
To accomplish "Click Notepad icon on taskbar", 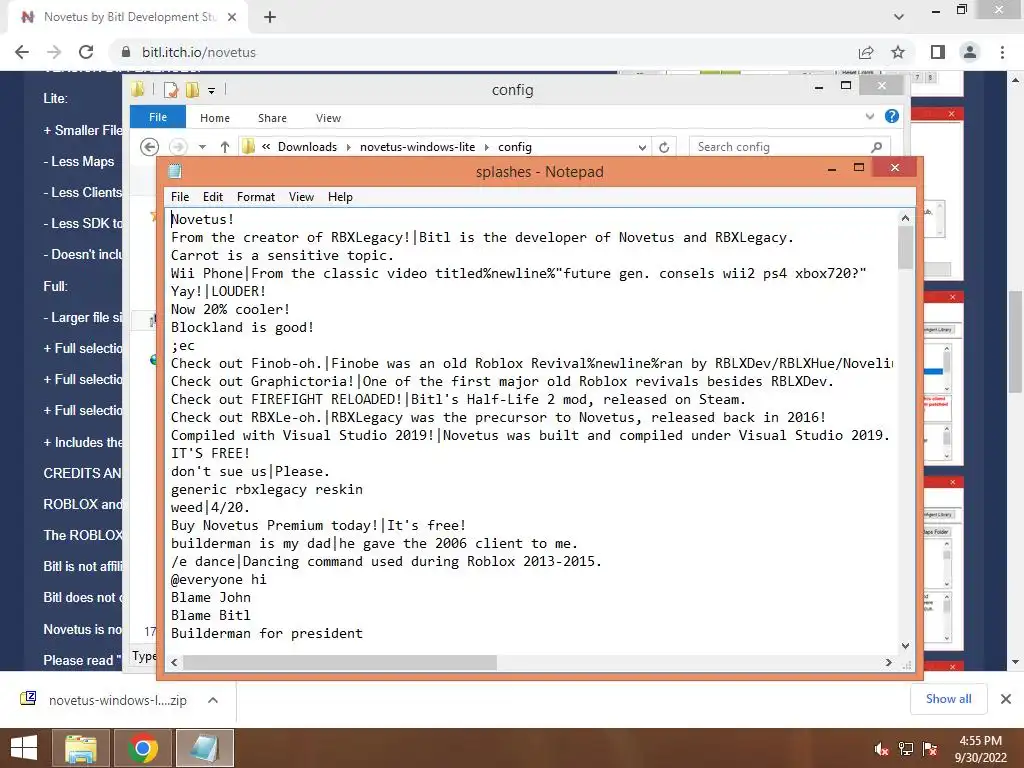I will coord(204,748).
